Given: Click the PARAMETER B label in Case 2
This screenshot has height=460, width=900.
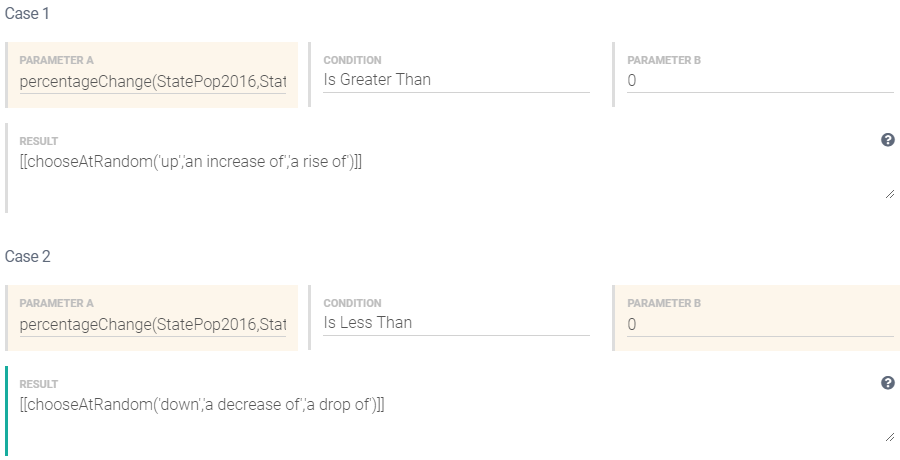Looking at the screenshot, I should tap(664, 304).
